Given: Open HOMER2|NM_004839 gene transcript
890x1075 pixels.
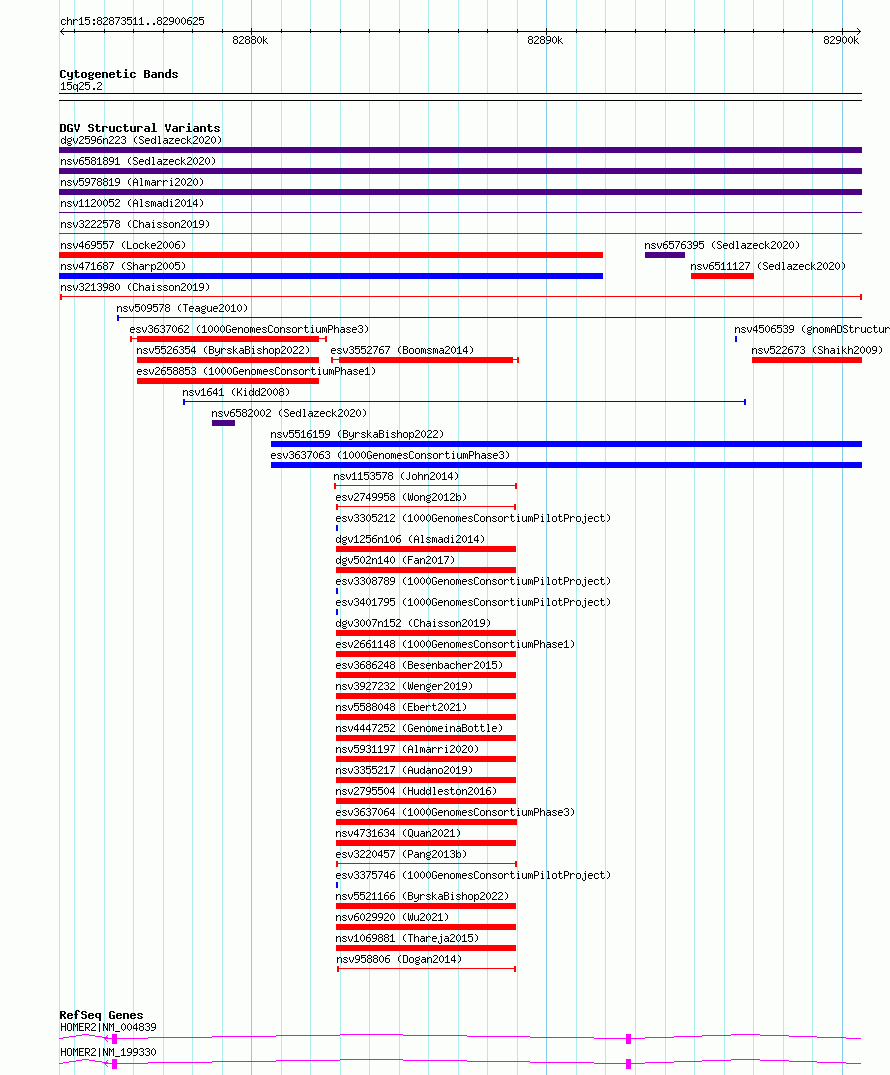Looking at the screenshot, I should pyautogui.click(x=108, y=1028).
